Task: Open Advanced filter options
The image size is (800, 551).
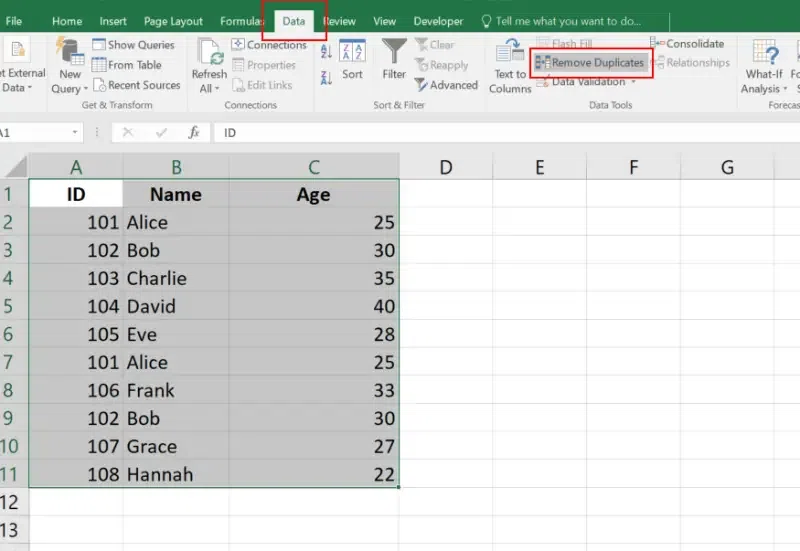Action: 446,85
